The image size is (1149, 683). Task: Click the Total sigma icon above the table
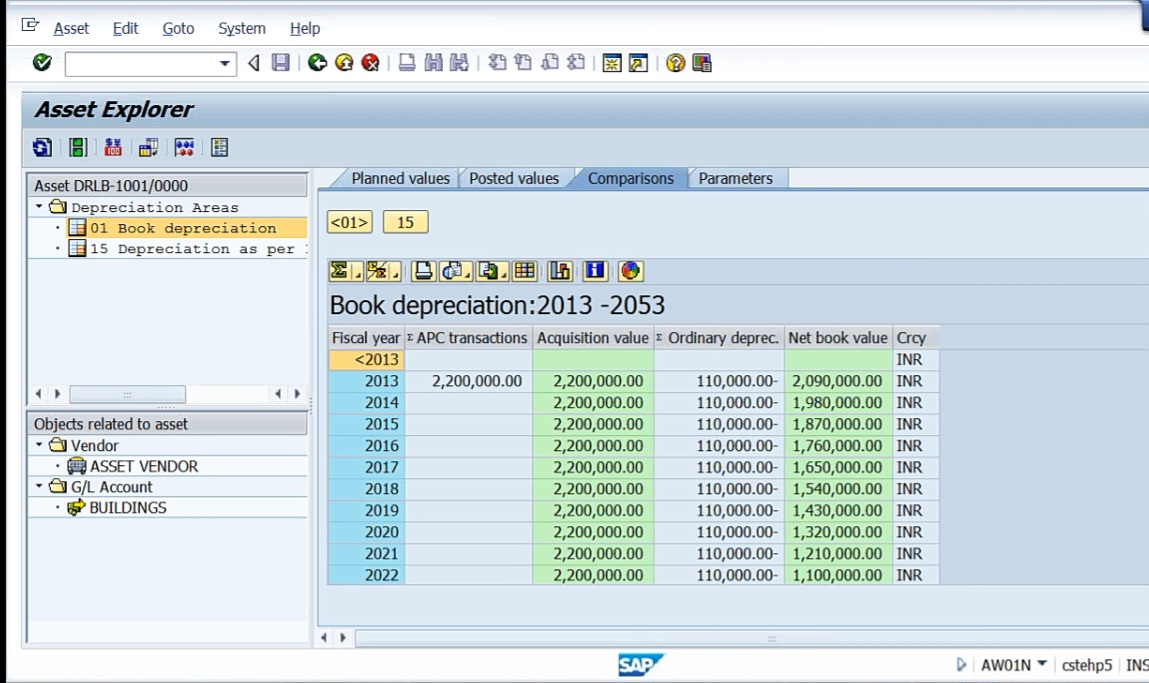click(x=339, y=271)
